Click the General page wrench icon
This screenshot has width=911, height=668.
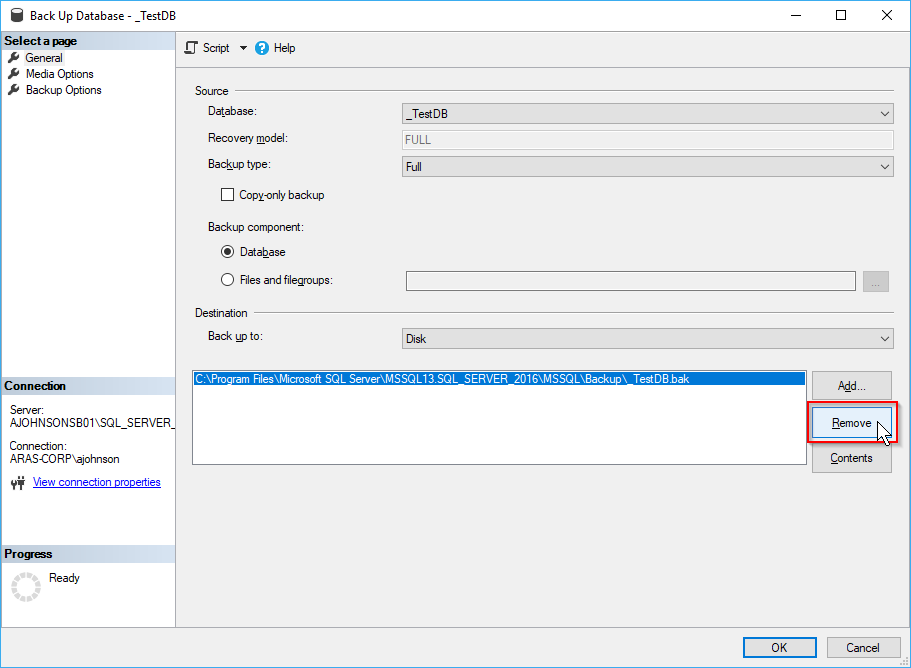(14, 58)
